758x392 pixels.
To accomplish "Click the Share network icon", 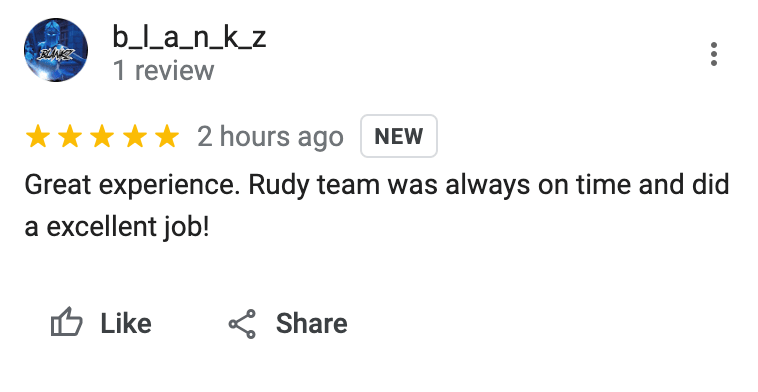I will point(242,324).
